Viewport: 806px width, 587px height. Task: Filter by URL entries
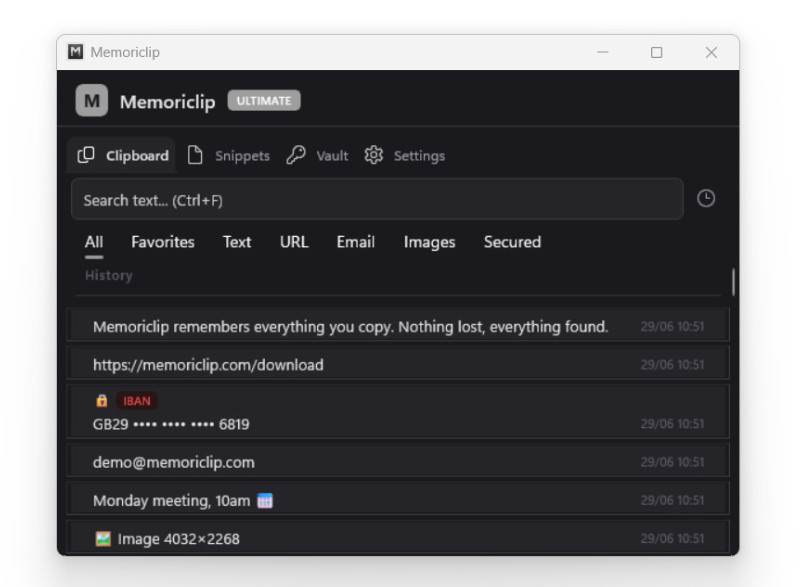click(x=294, y=242)
